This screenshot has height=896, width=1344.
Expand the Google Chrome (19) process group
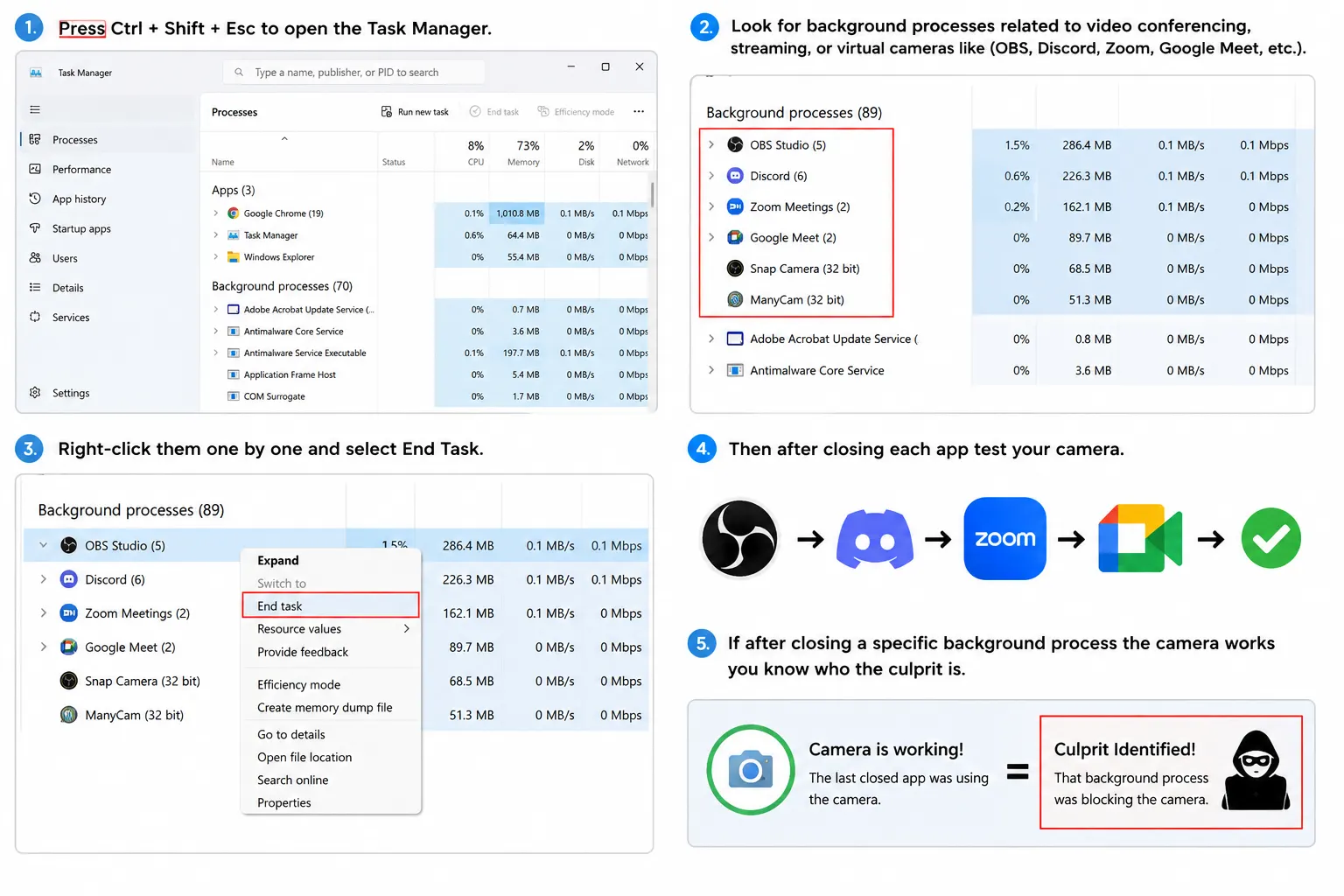(216, 213)
